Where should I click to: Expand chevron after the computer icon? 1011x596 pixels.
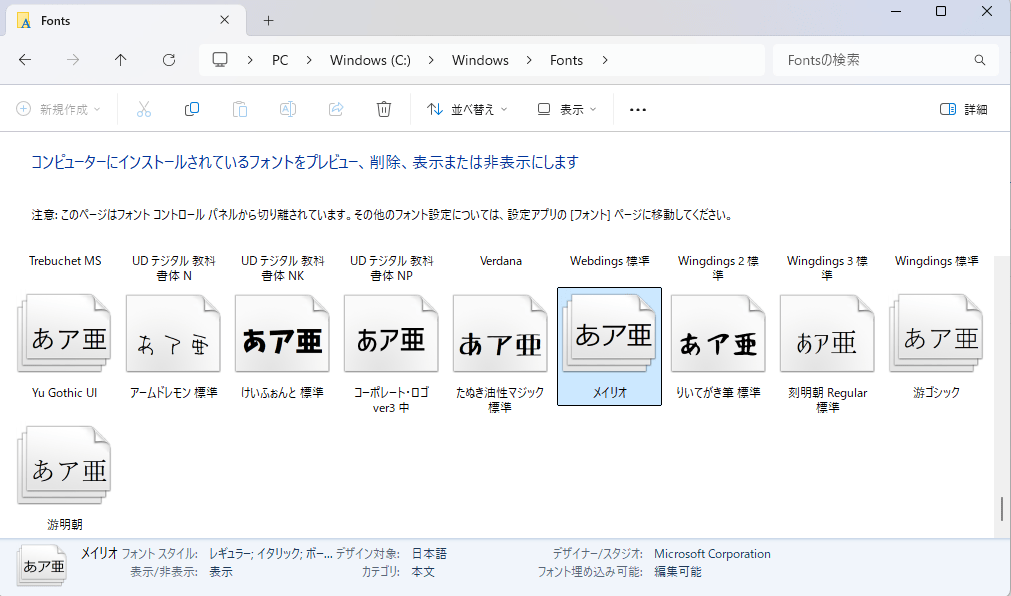tap(250, 60)
